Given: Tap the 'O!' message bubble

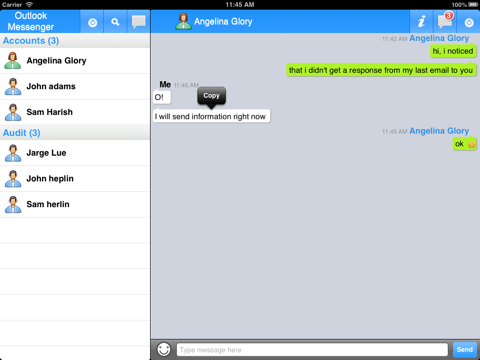Looking at the screenshot, I should coord(162,97).
